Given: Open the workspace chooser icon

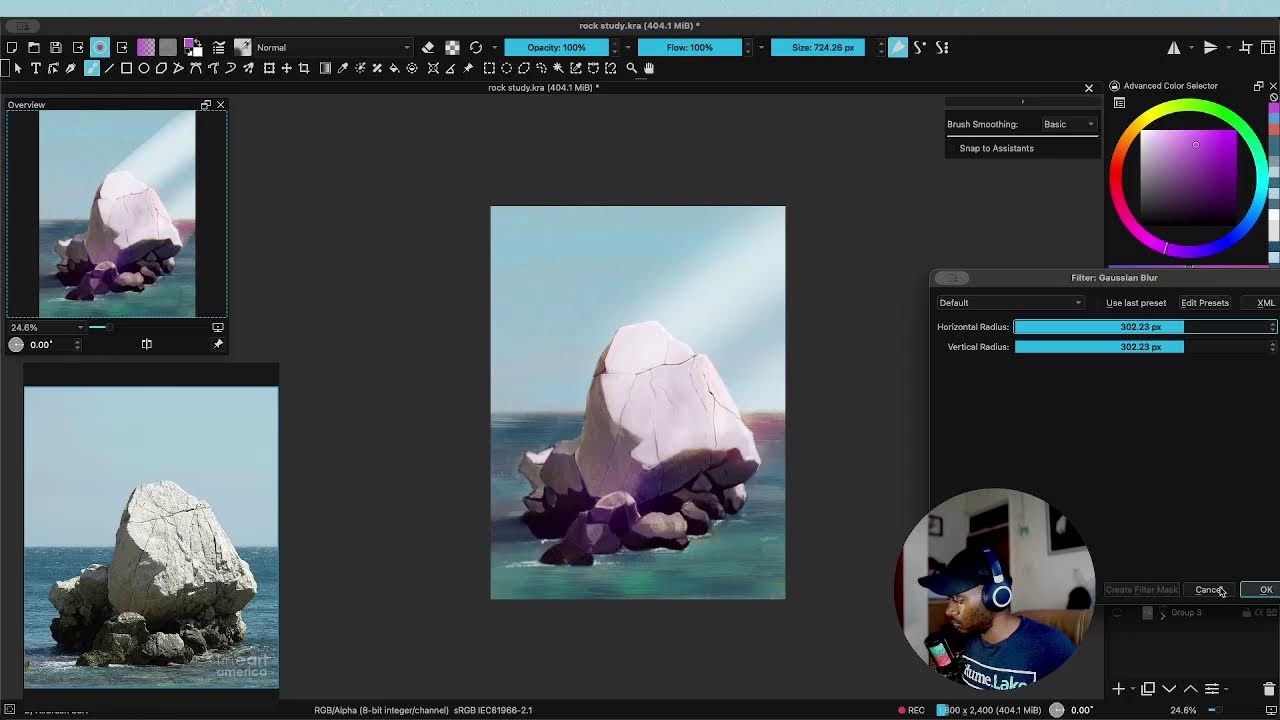Looking at the screenshot, I should tap(1268, 47).
